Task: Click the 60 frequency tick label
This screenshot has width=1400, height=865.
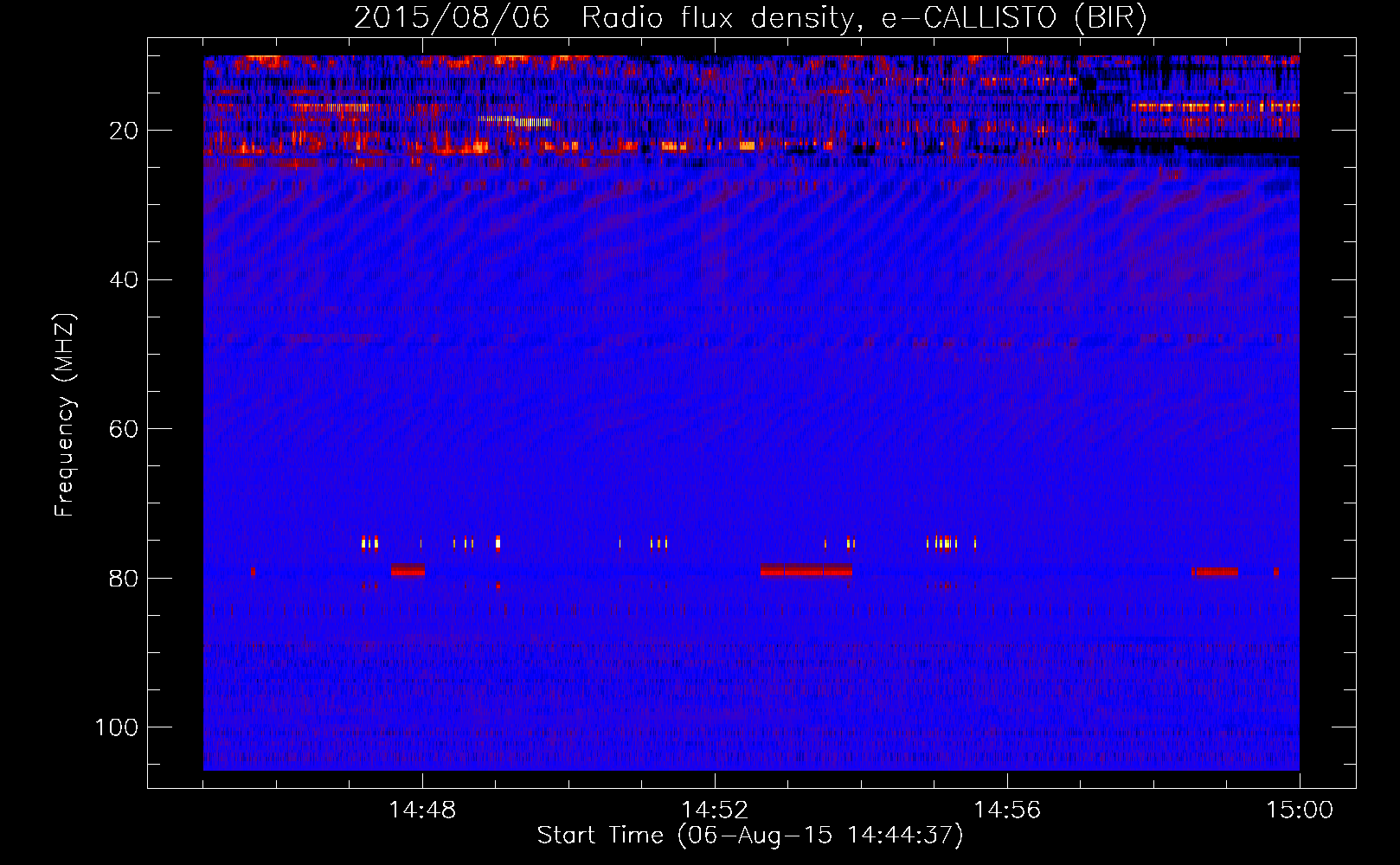Action: click(124, 429)
